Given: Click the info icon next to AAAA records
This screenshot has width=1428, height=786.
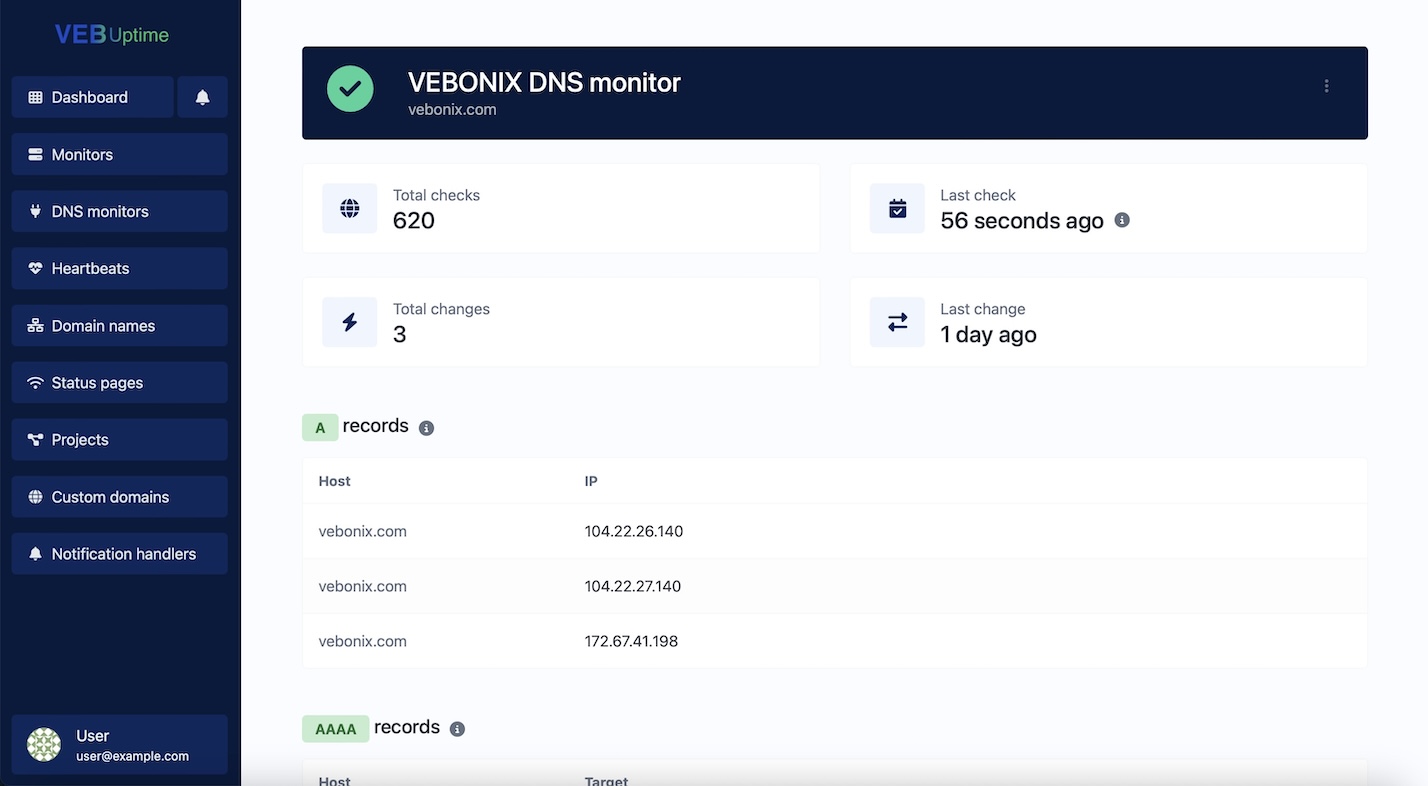Looking at the screenshot, I should pos(457,729).
